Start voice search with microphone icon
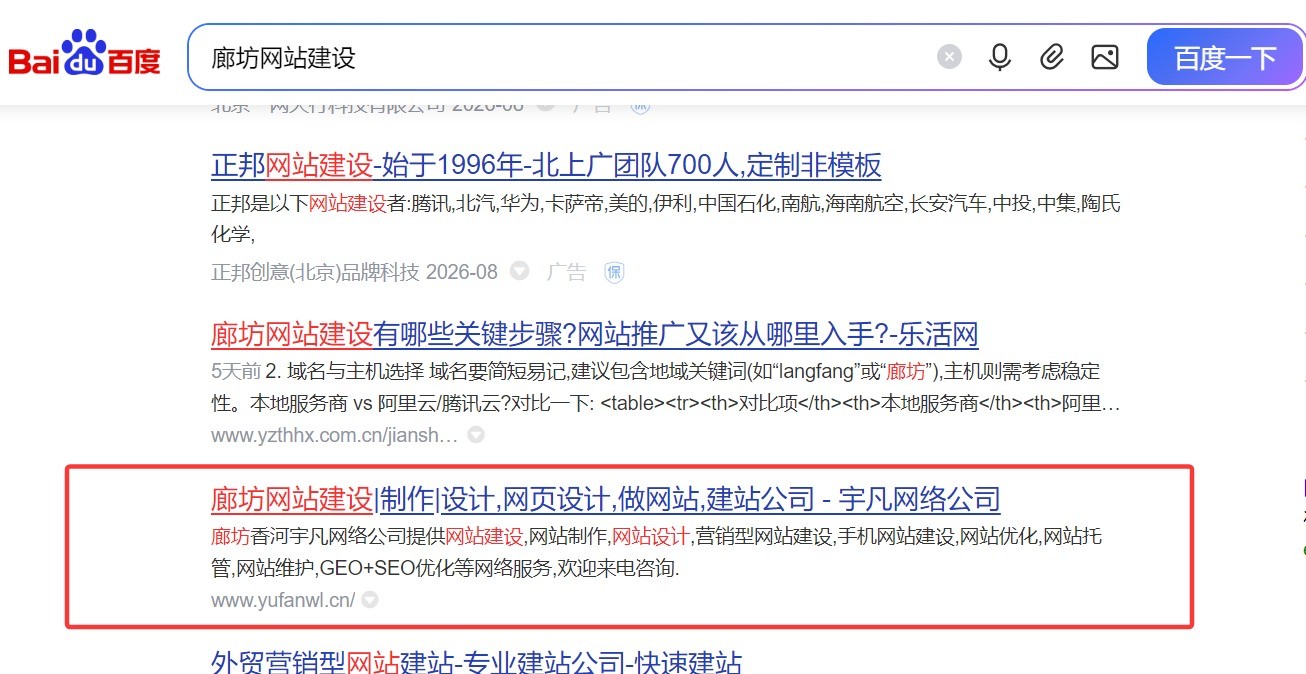1306x674 pixels. point(999,57)
